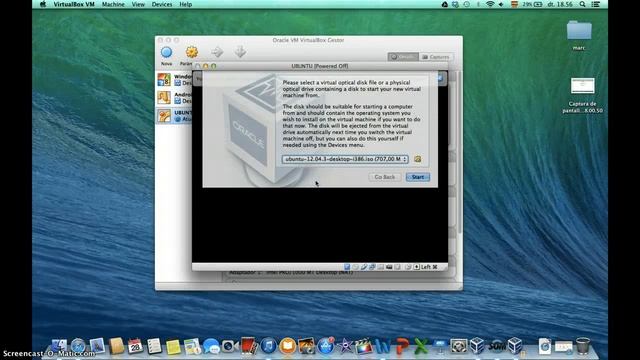Screen dimensions: 640x360
Task: Open the Devices menu
Action: pyautogui.click(x=162, y=4)
